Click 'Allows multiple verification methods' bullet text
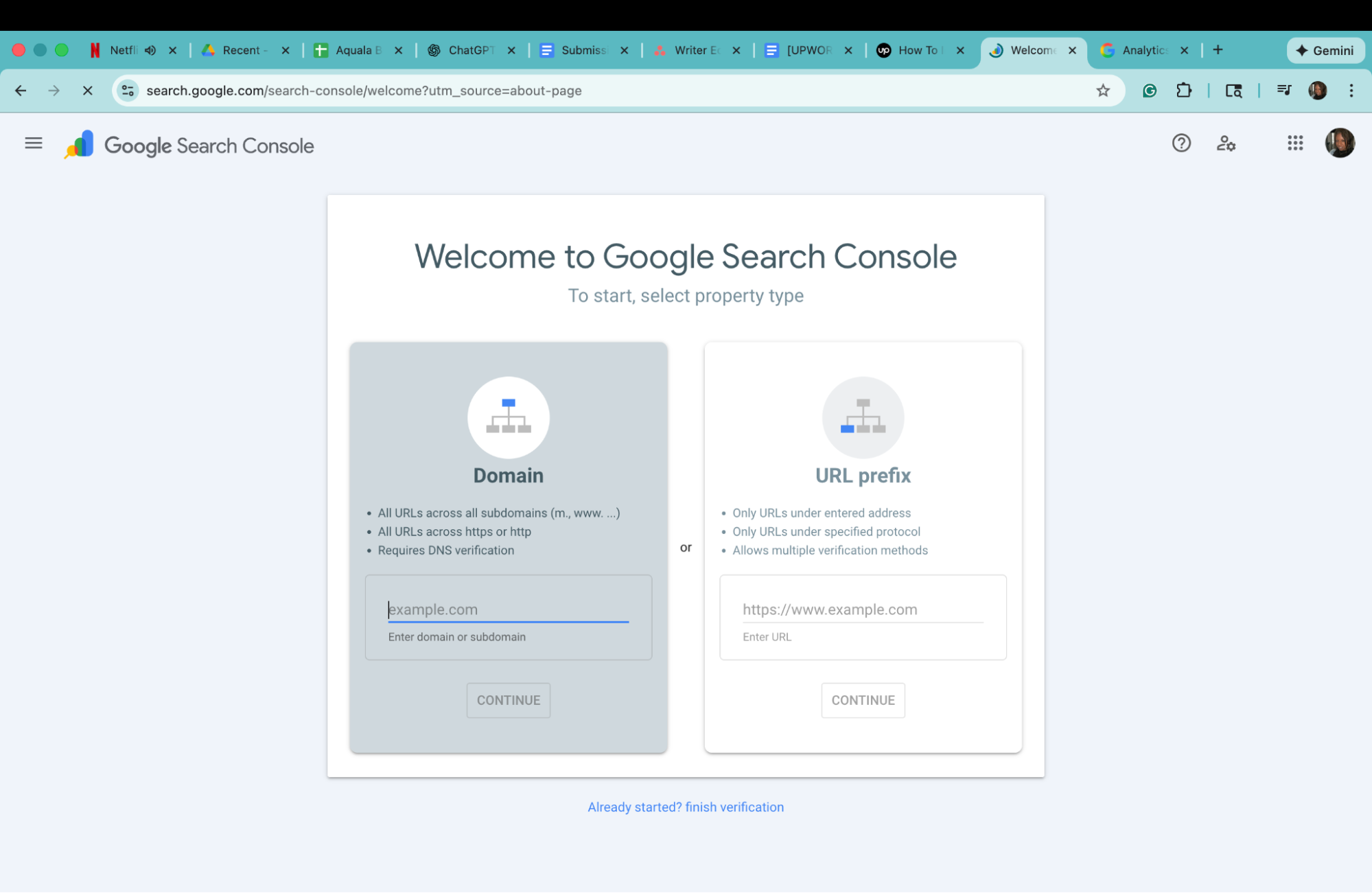 830,550
